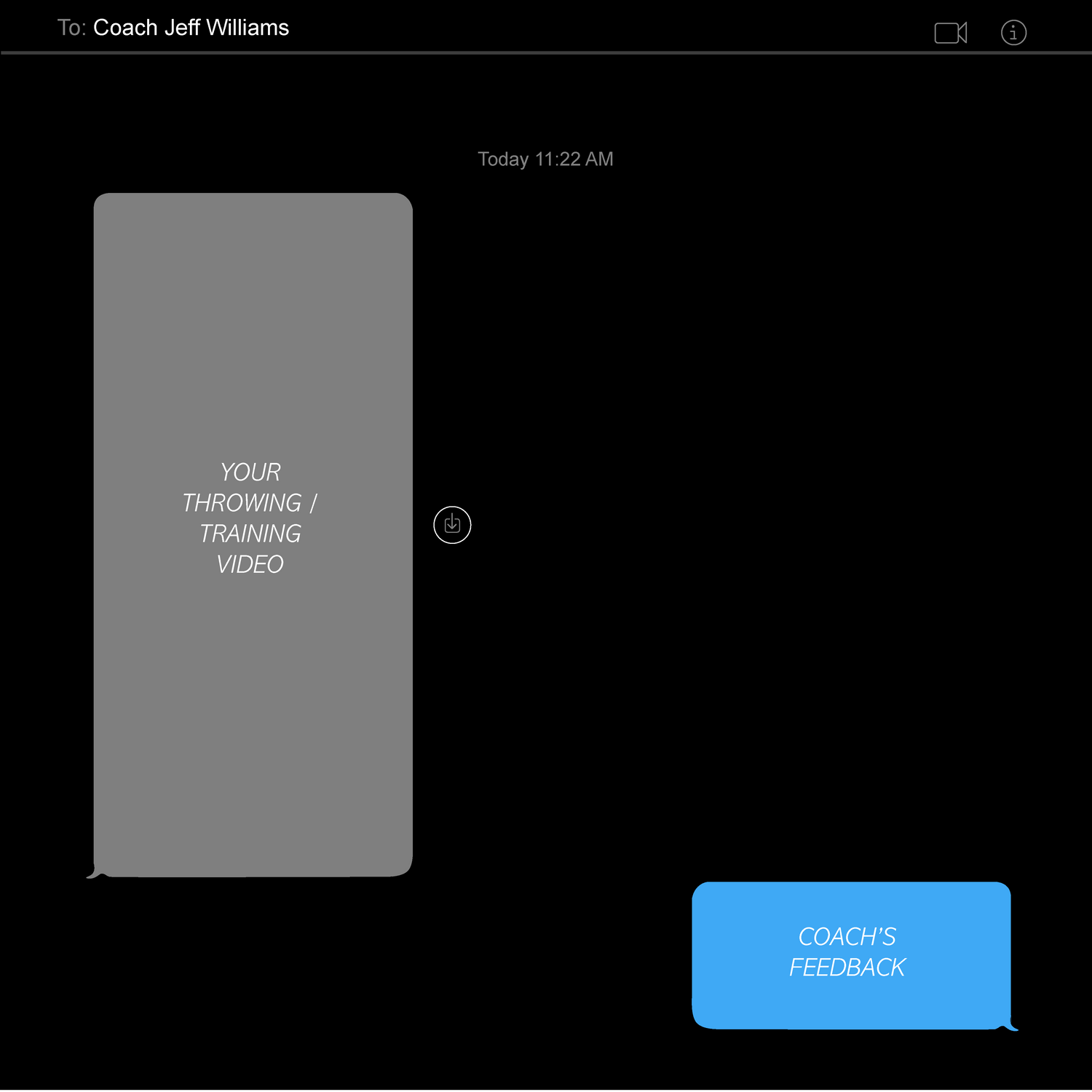Save the training video with download icon

click(452, 525)
